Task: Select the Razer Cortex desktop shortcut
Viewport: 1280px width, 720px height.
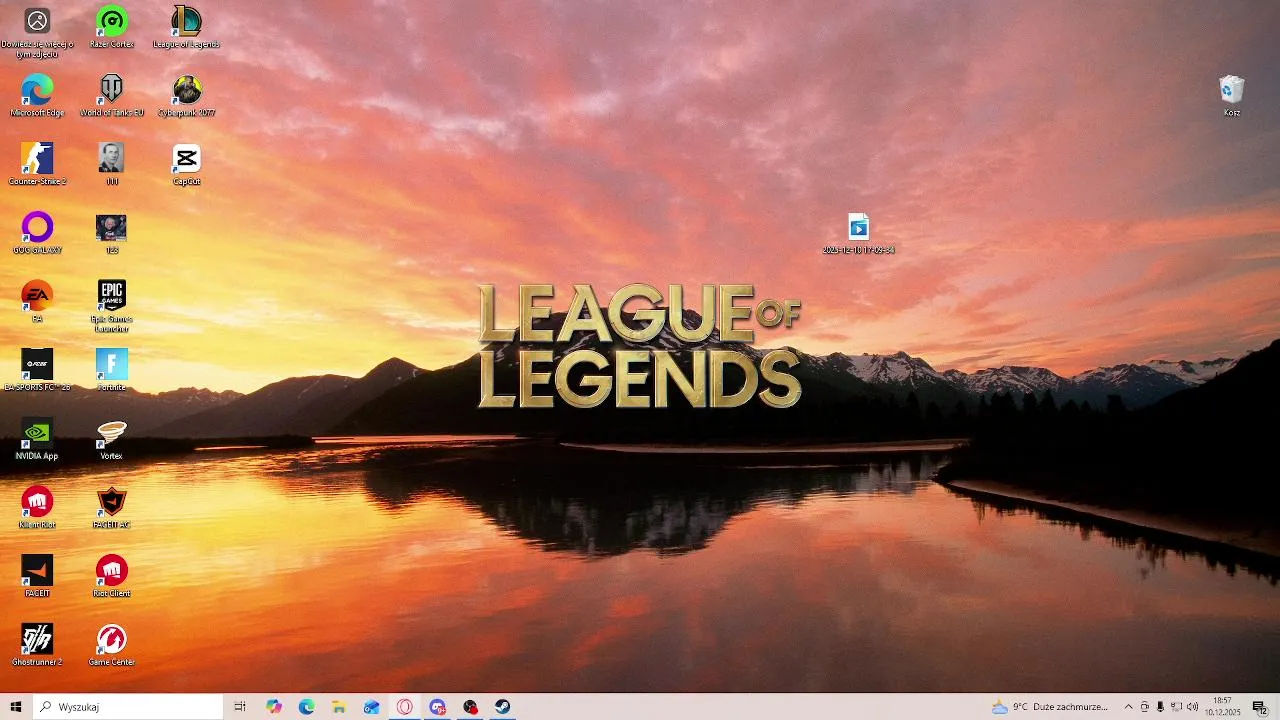Action: 112,27
